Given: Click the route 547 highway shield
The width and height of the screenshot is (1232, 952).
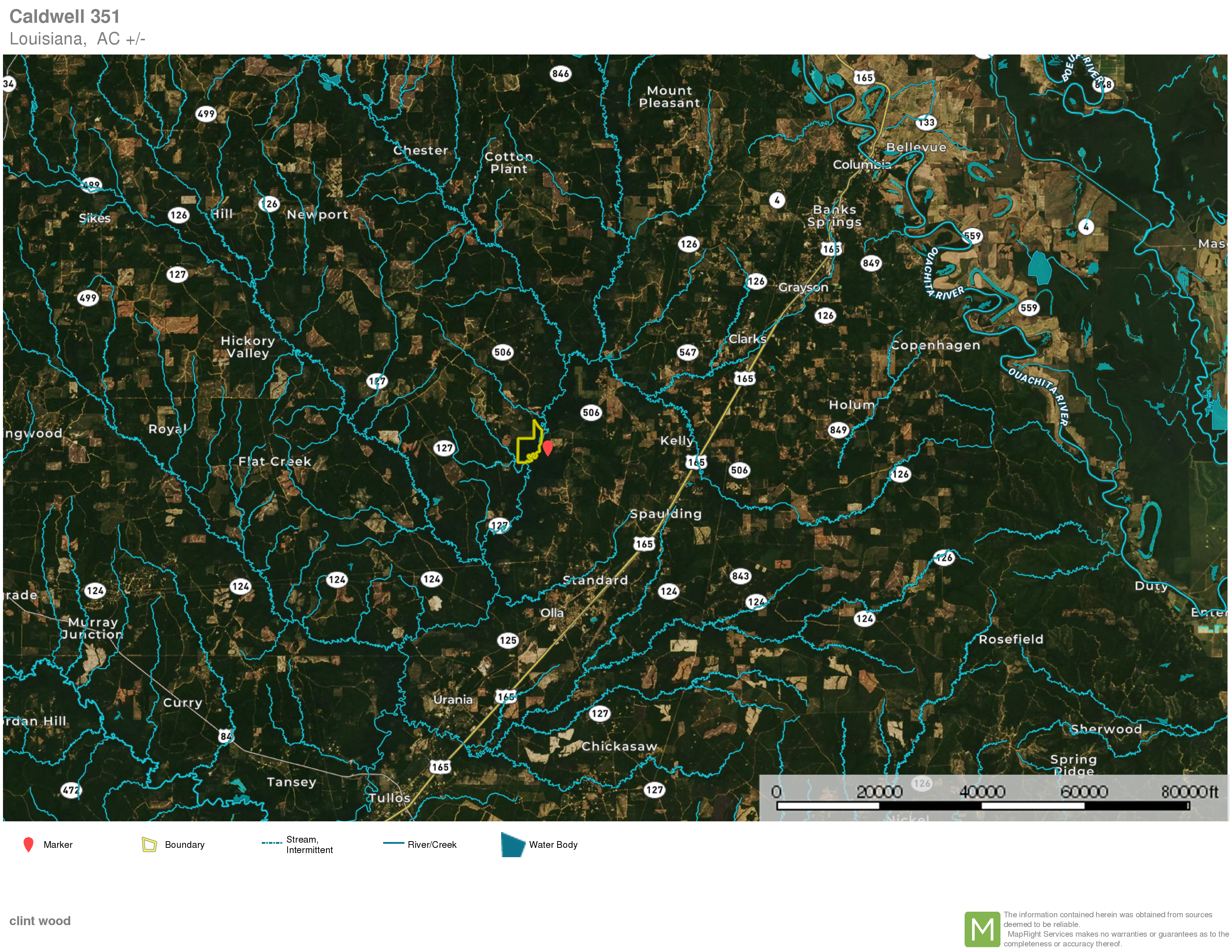Looking at the screenshot, I should [x=688, y=352].
